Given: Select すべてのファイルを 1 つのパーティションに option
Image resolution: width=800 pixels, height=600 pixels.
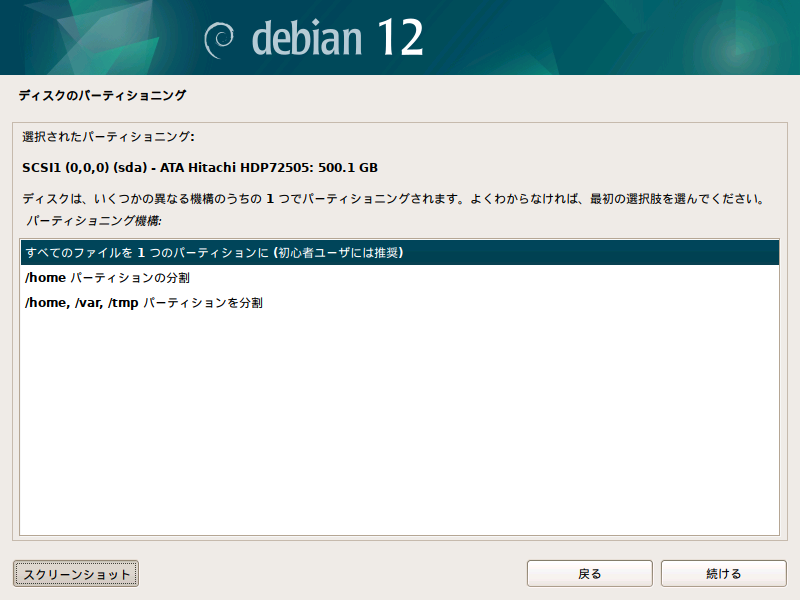Looking at the screenshot, I should pos(399,253).
